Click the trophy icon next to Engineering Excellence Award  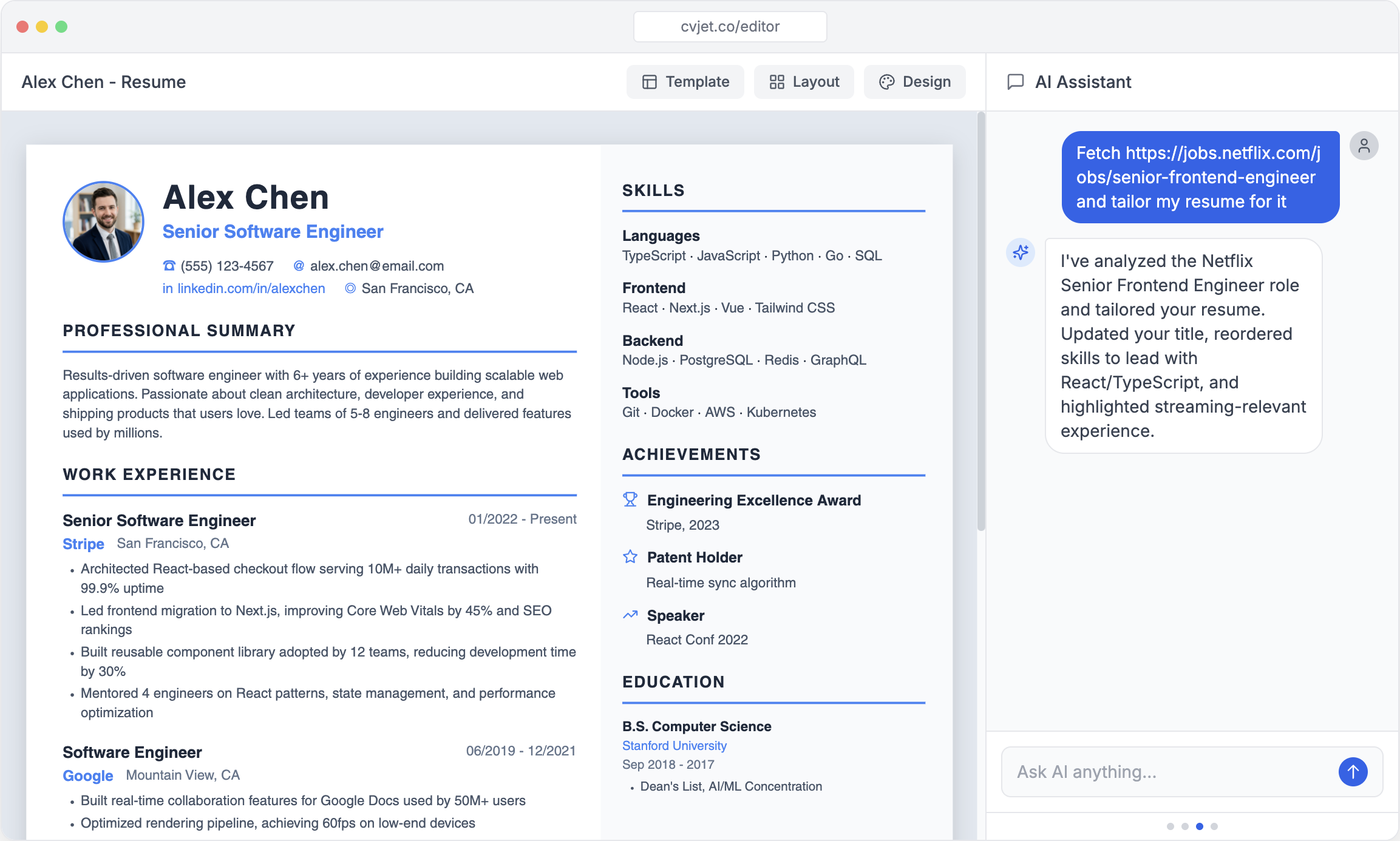click(x=630, y=499)
